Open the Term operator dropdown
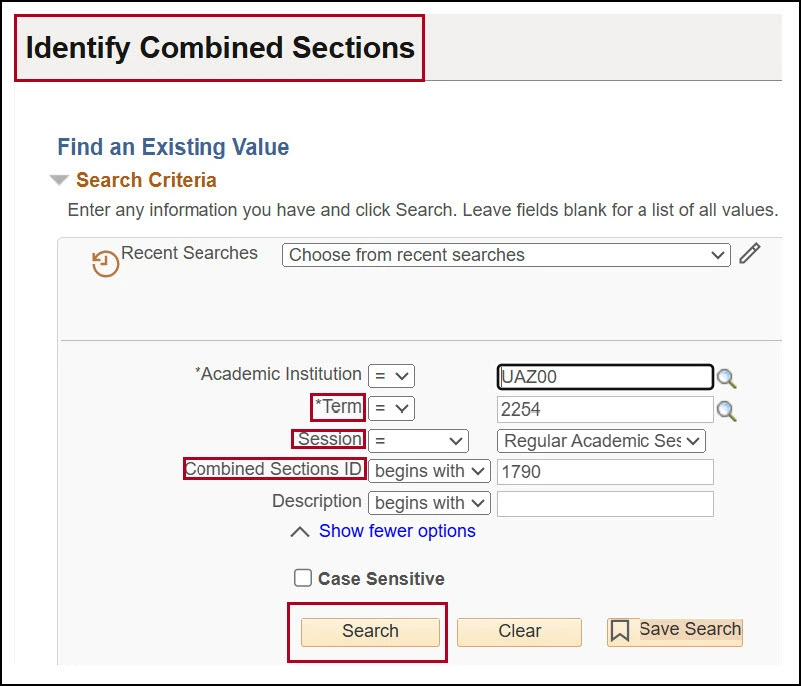 [x=391, y=409]
